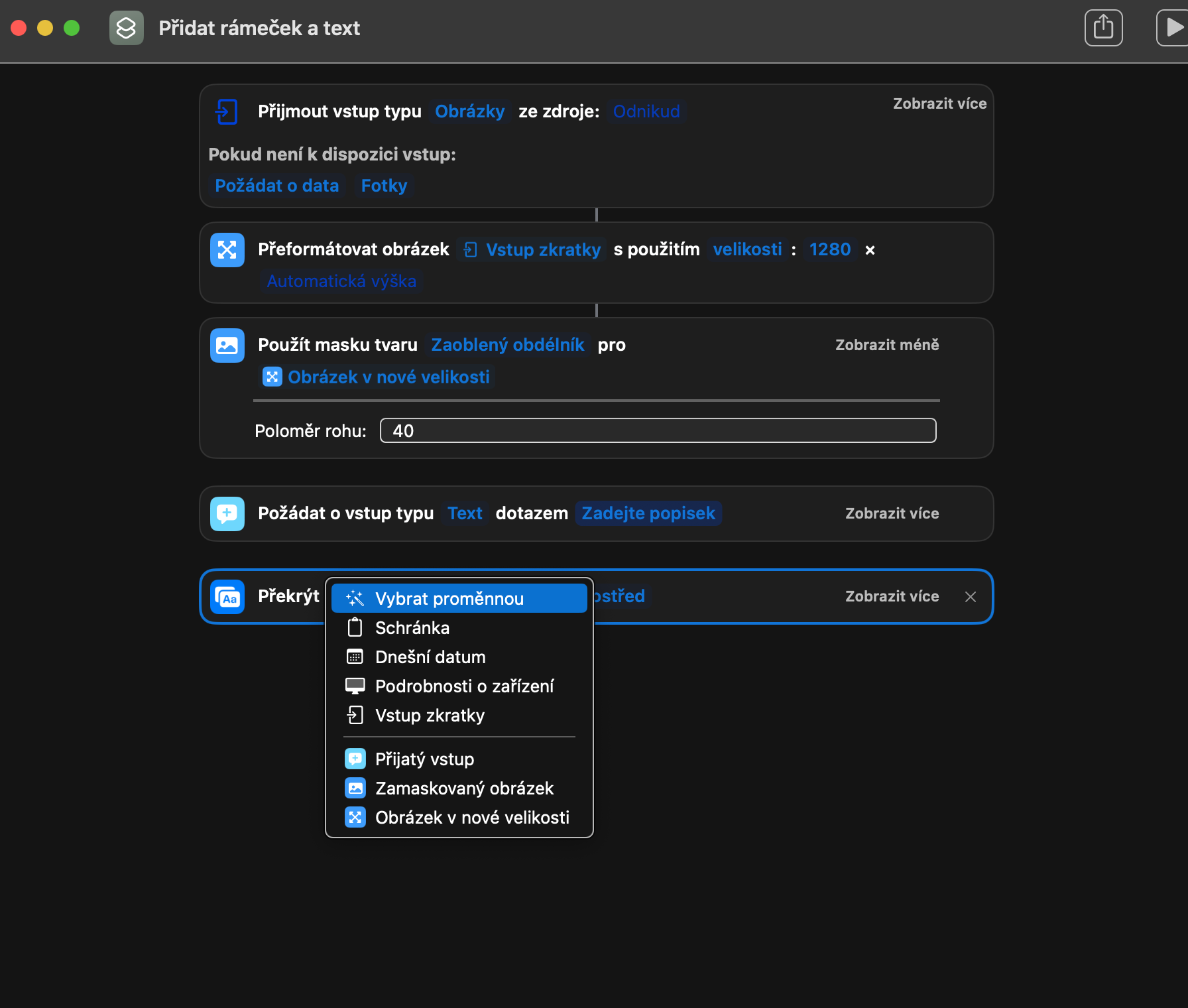Click the Share shortcut icon
Screen dimensions: 1188x1008
coord(1103,28)
